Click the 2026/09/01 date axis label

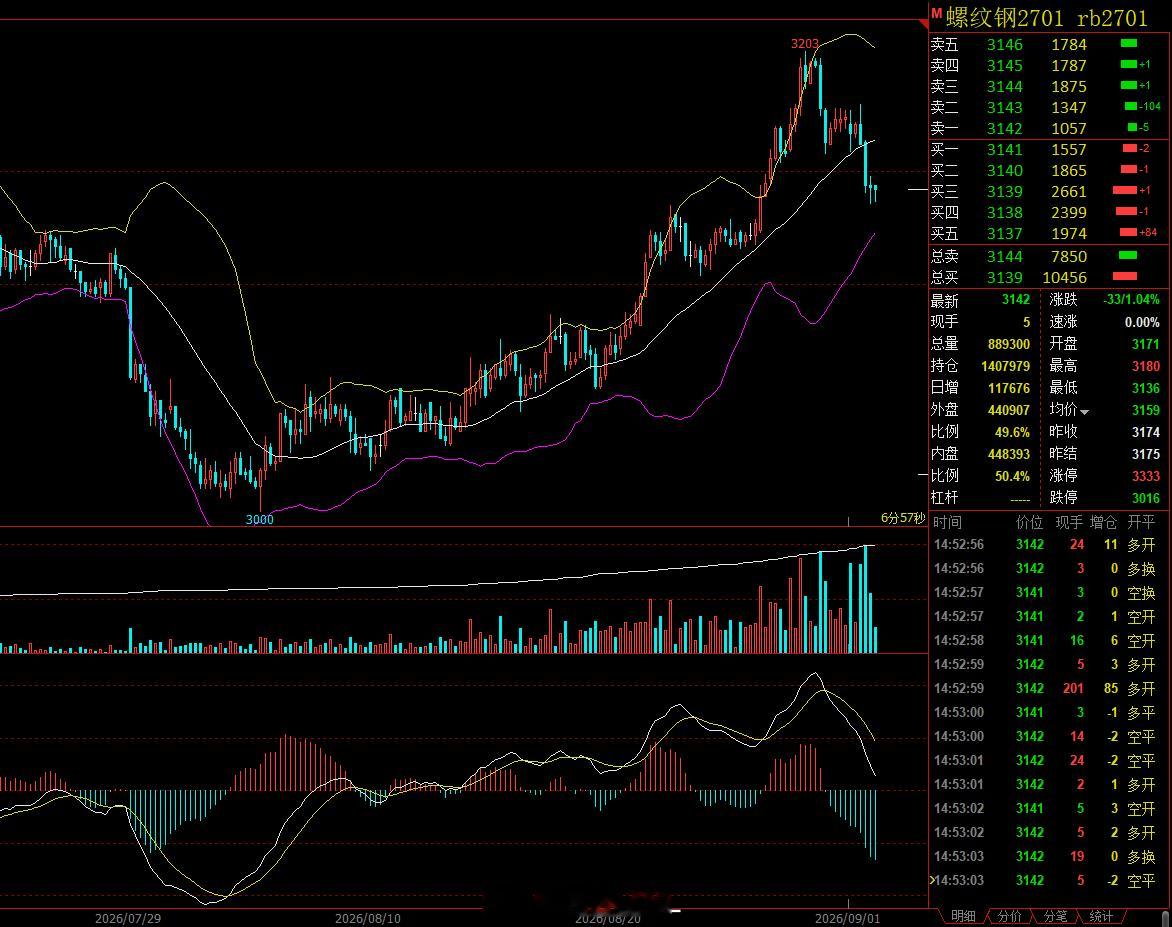tap(848, 918)
